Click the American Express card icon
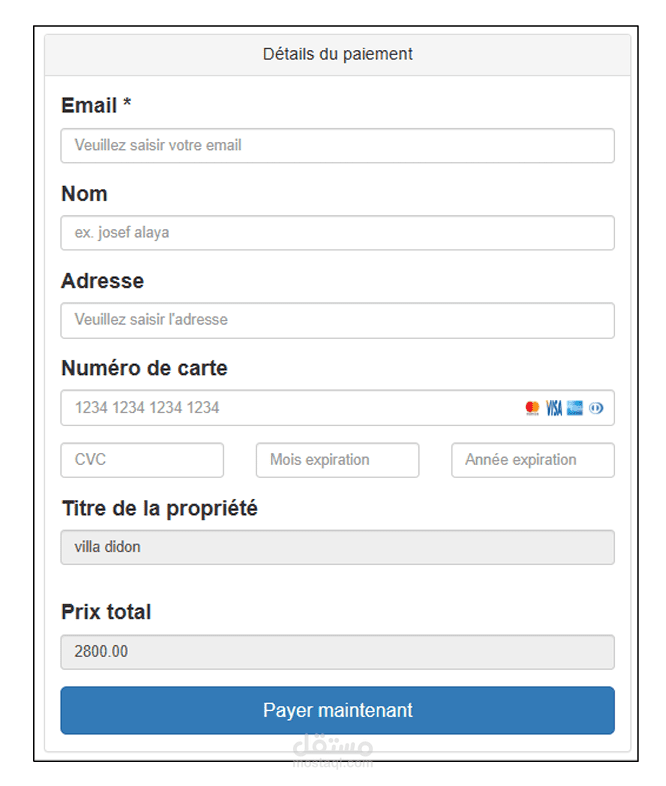 pos(574,408)
